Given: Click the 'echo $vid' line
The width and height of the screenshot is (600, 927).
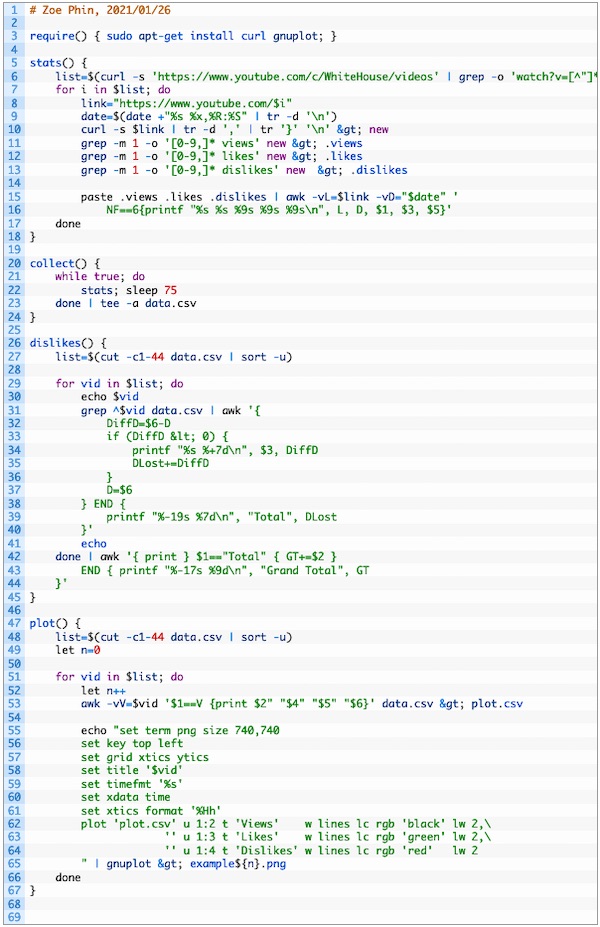Looking at the screenshot, I should click(110, 396).
